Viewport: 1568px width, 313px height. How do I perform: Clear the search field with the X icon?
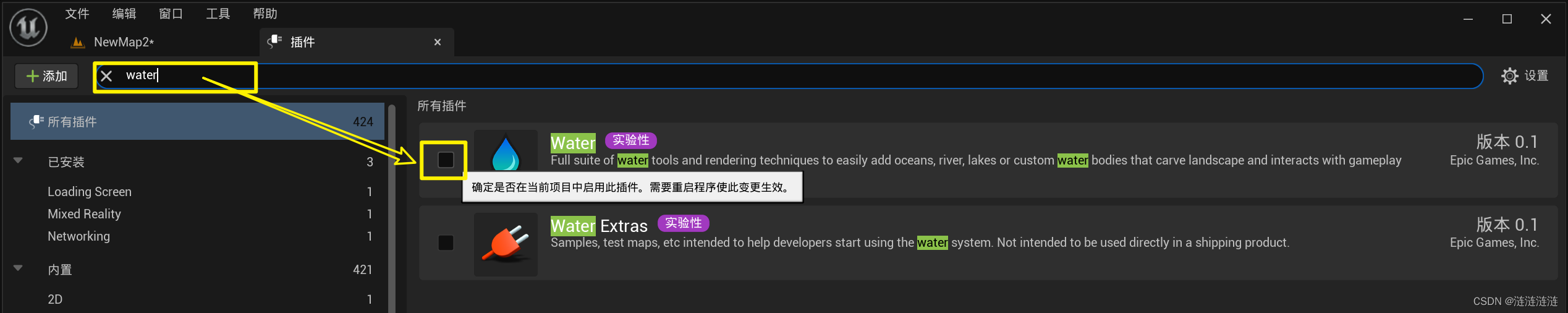coord(106,76)
